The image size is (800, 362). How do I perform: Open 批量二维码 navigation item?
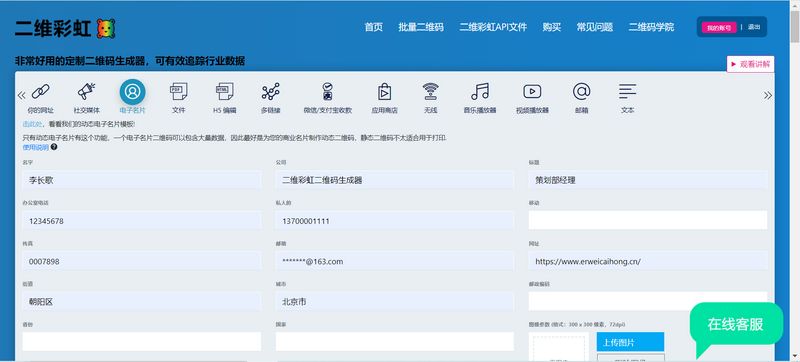[x=421, y=27]
